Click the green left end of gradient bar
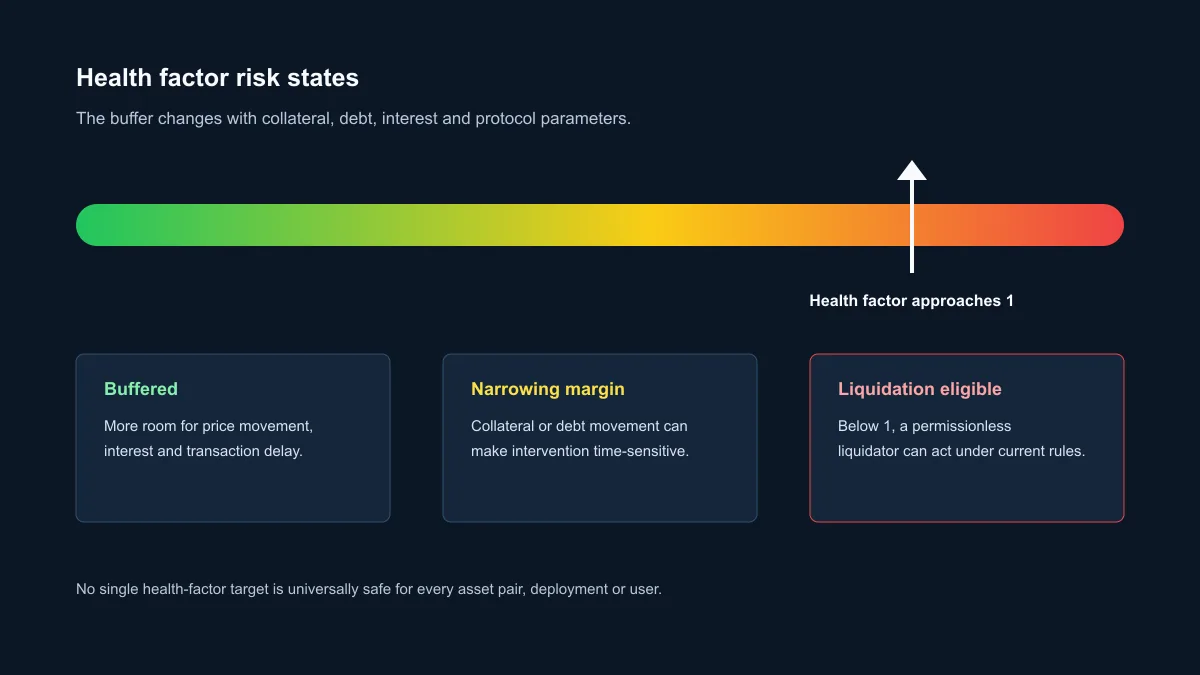The image size is (1200, 675). tap(100, 225)
